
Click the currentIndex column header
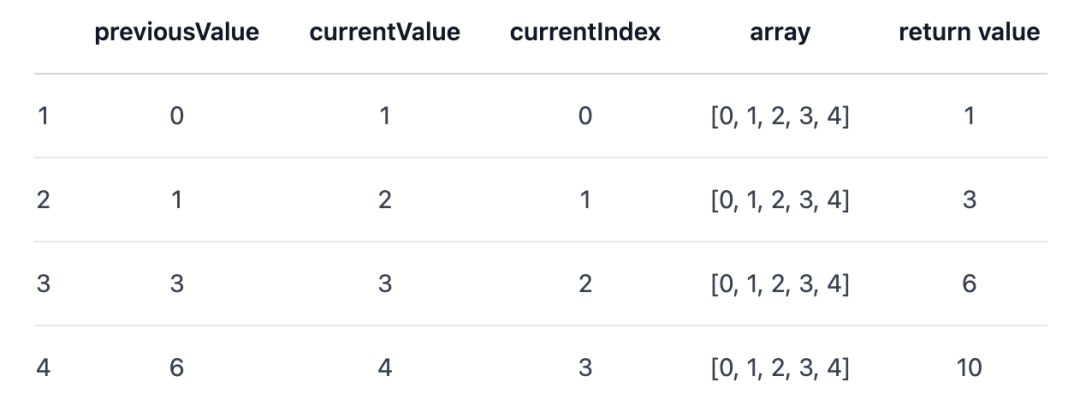click(x=585, y=32)
